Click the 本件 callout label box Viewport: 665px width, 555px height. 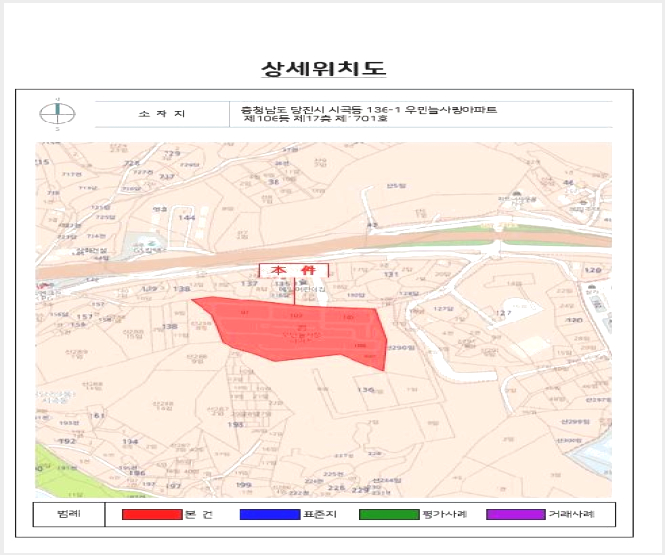pyautogui.click(x=294, y=271)
